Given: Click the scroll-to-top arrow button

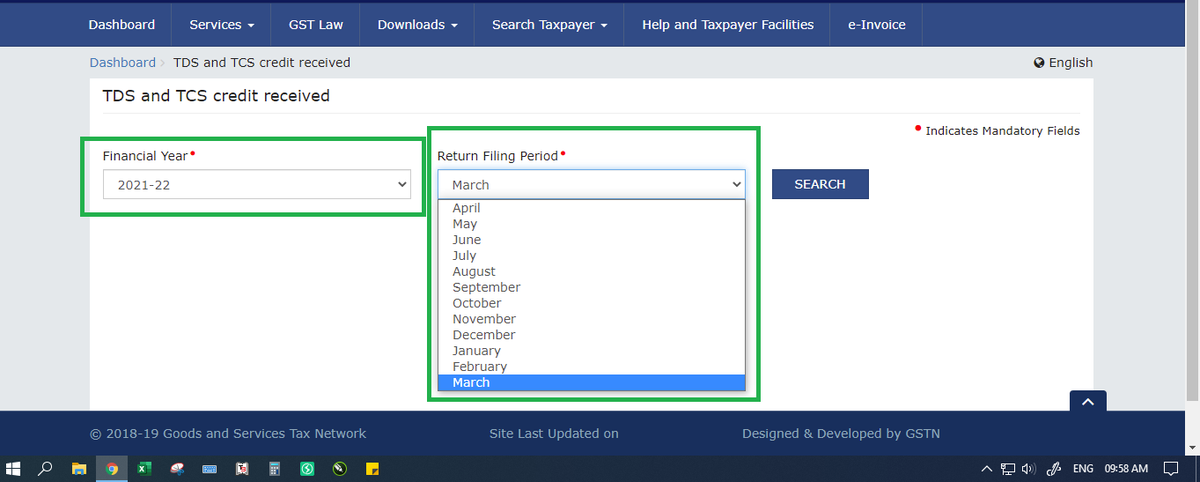Looking at the screenshot, I should [x=1088, y=401].
